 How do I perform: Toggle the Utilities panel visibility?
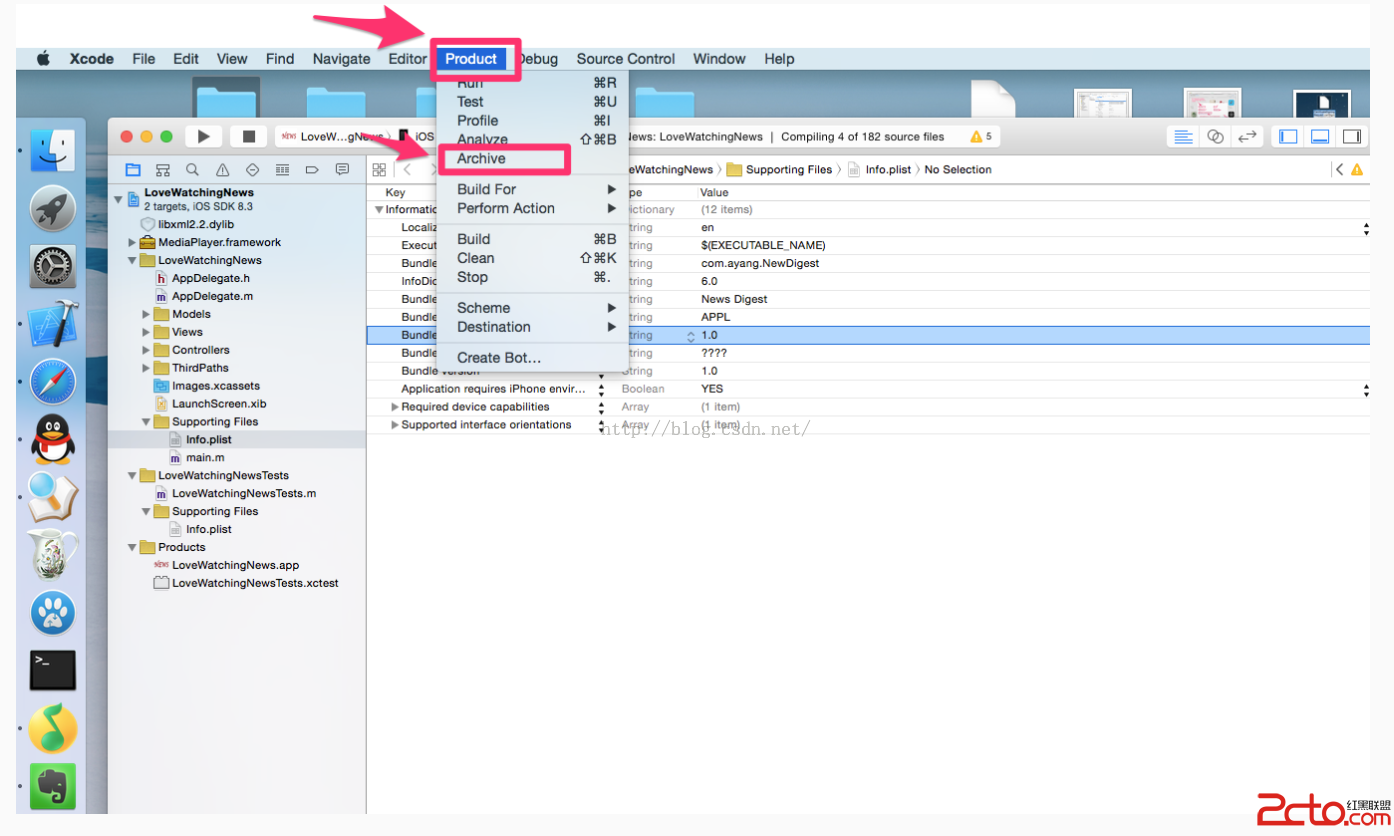tap(1351, 137)
